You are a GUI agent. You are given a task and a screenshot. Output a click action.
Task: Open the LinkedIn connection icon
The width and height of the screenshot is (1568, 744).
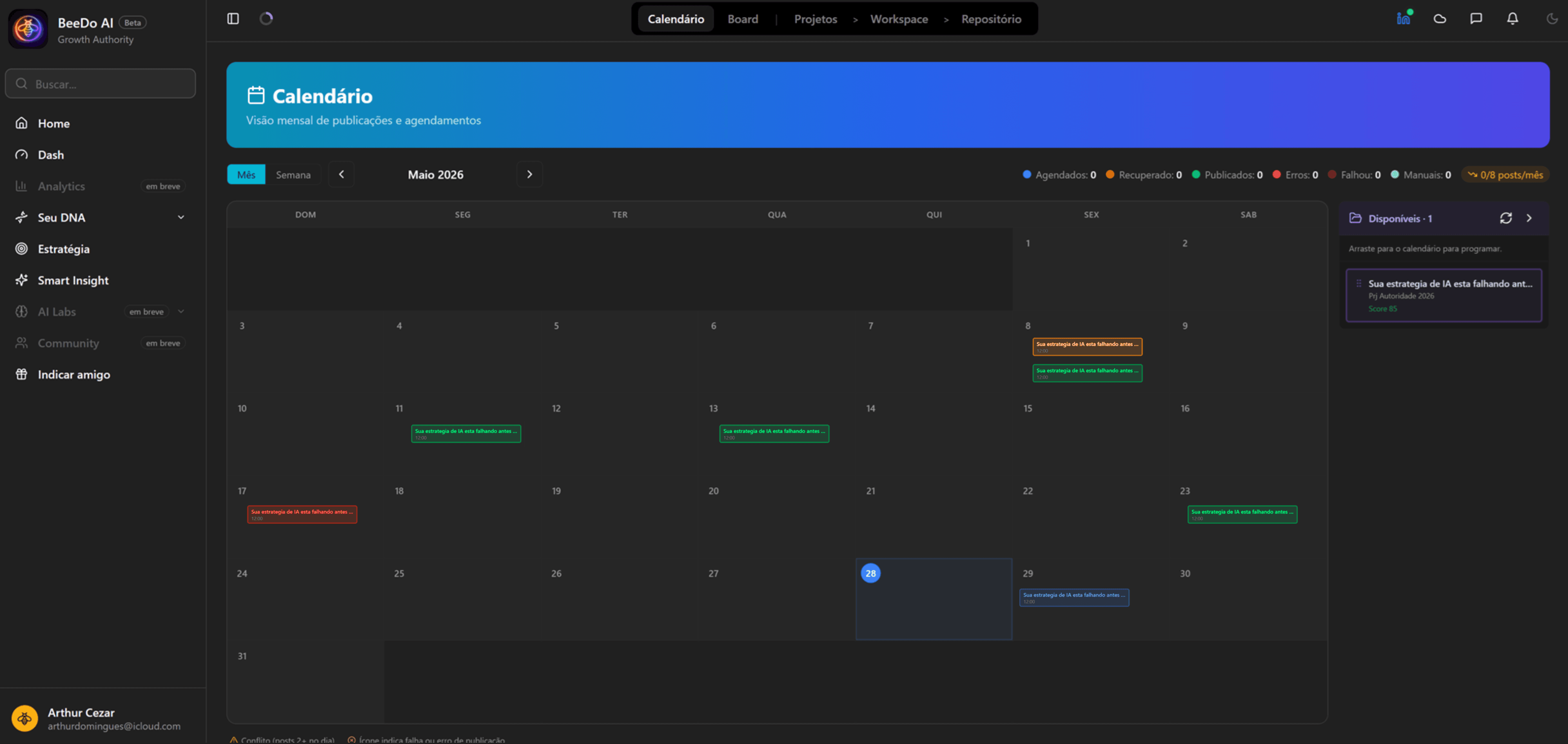click(x=1404, y=18)
